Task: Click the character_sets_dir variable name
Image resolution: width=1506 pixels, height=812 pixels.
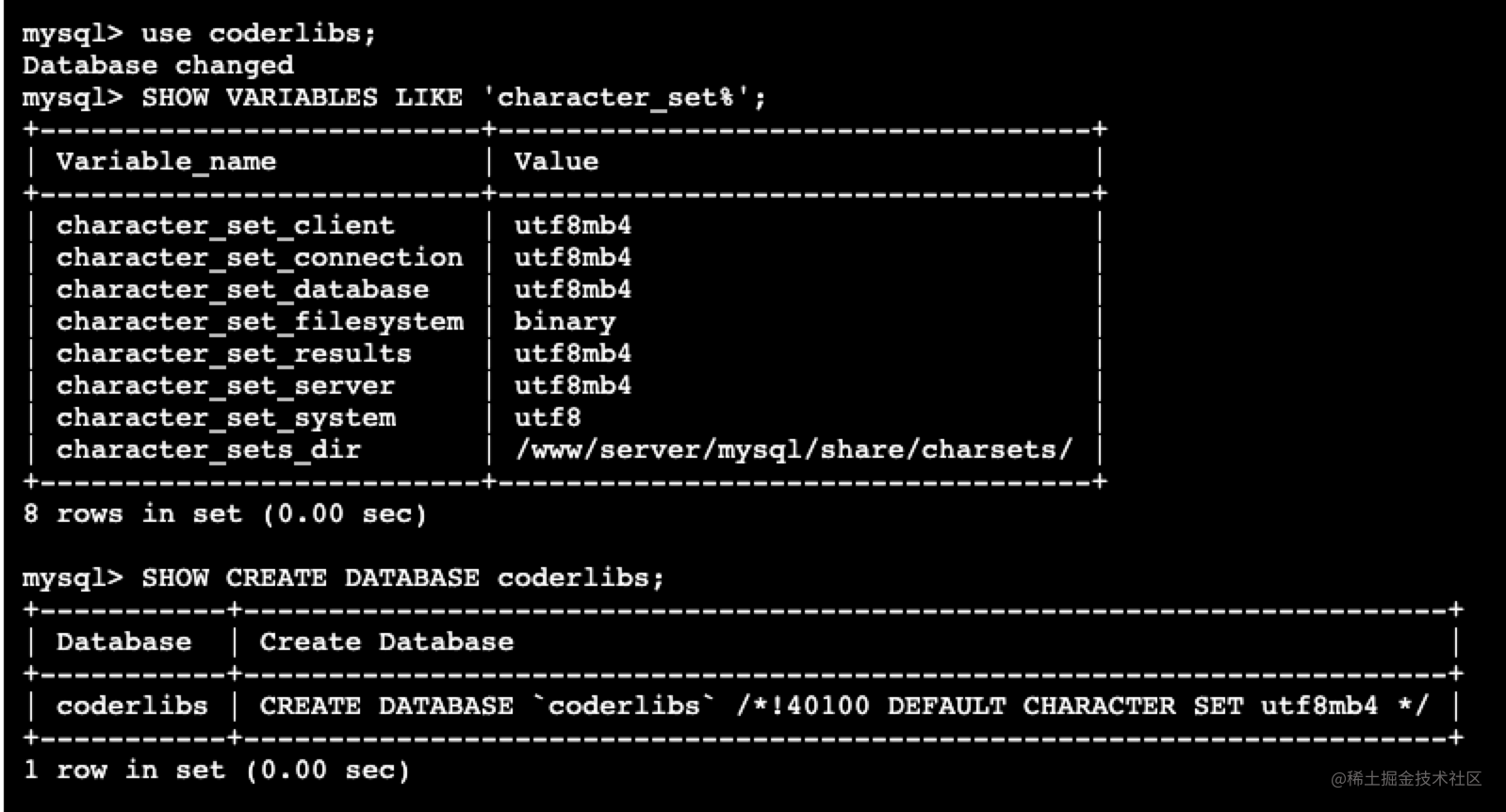Action: coord(208,450)
